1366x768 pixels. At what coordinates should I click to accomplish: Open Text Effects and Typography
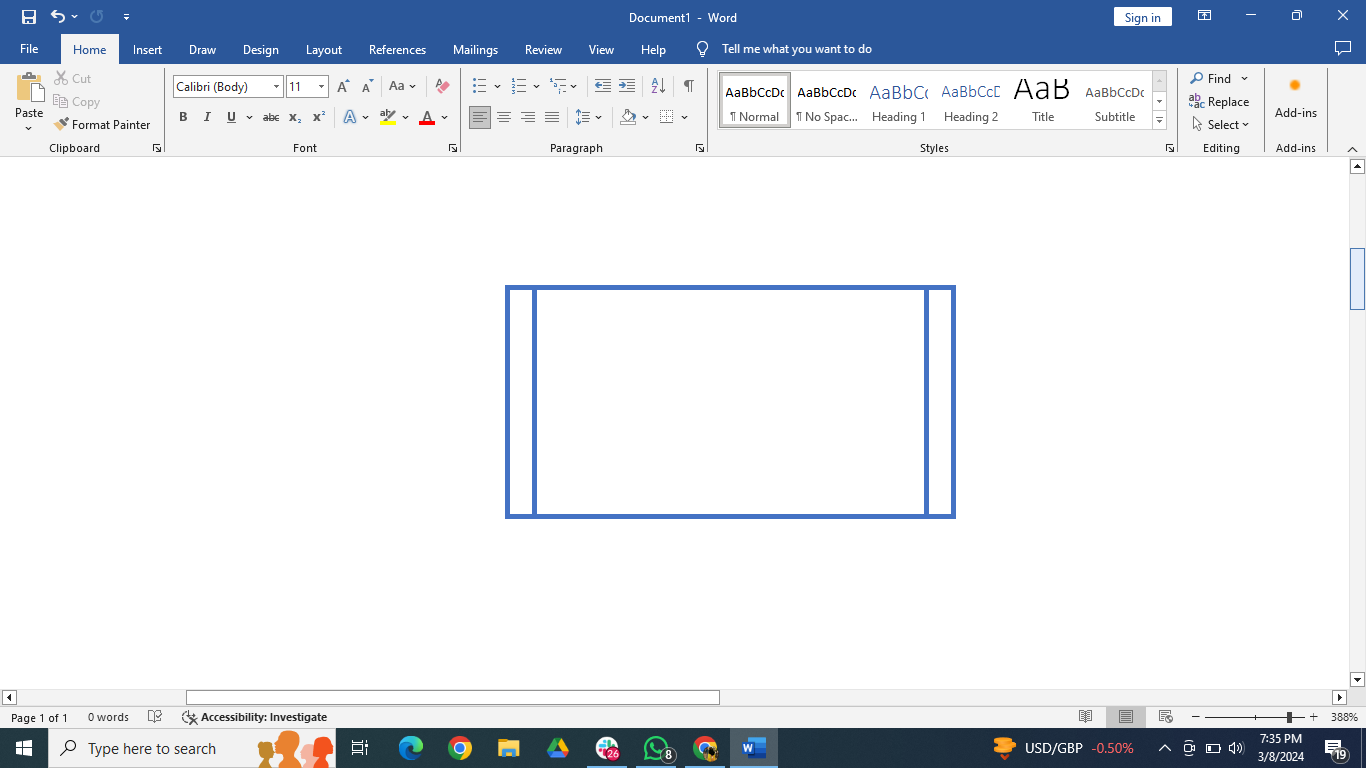click(350, 117)
